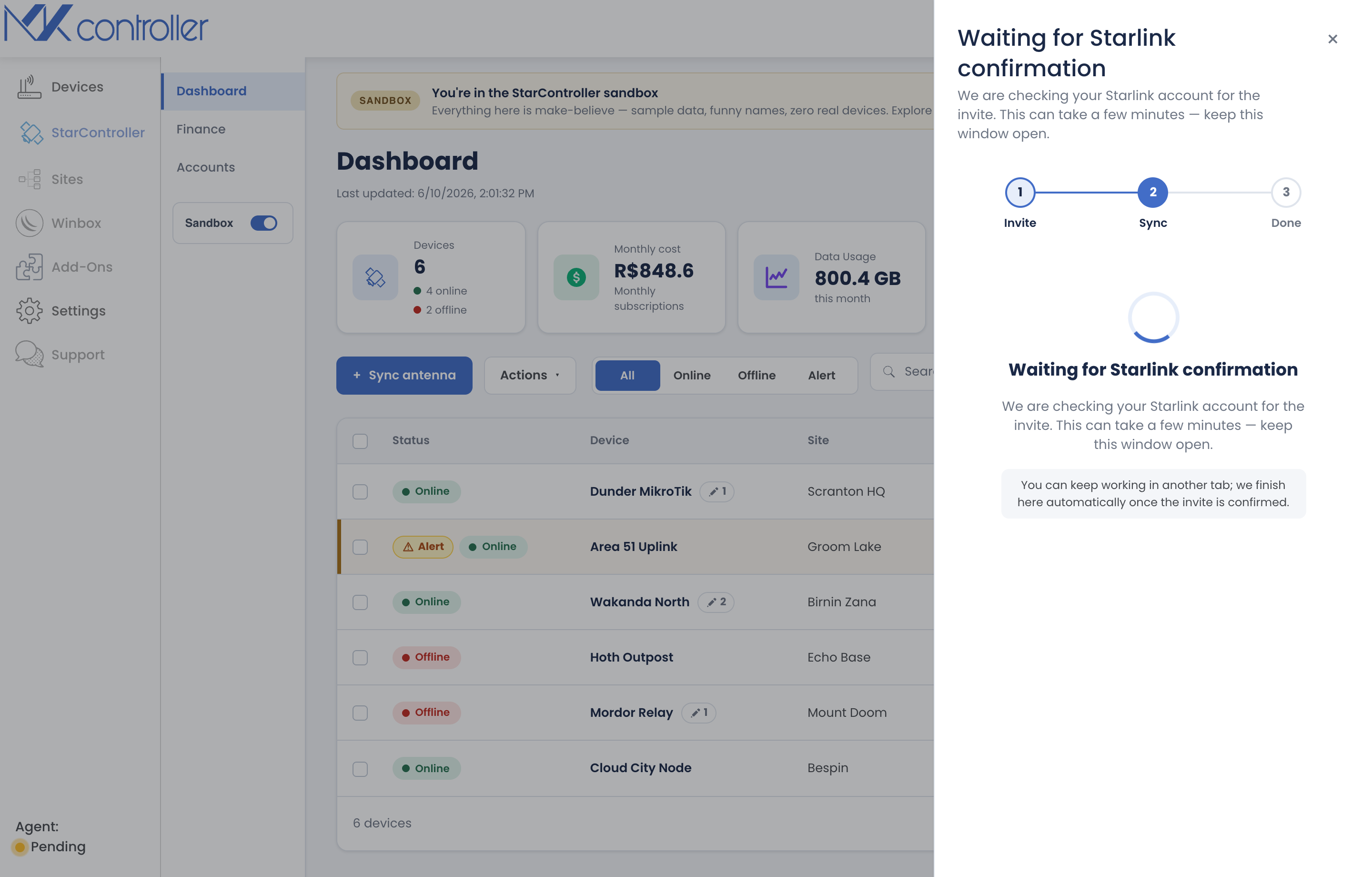Click step 1 Invite in the stepper

coord(1020,192)
